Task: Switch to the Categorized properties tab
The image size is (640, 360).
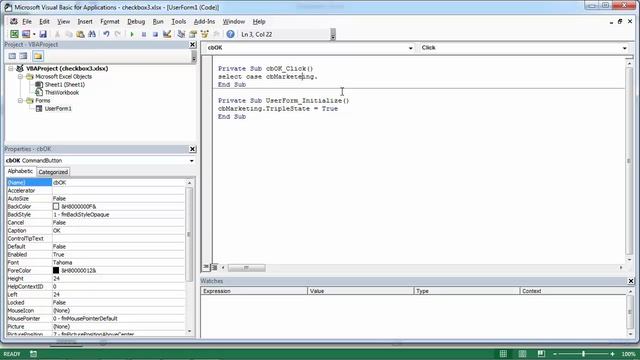Action: 53,172
